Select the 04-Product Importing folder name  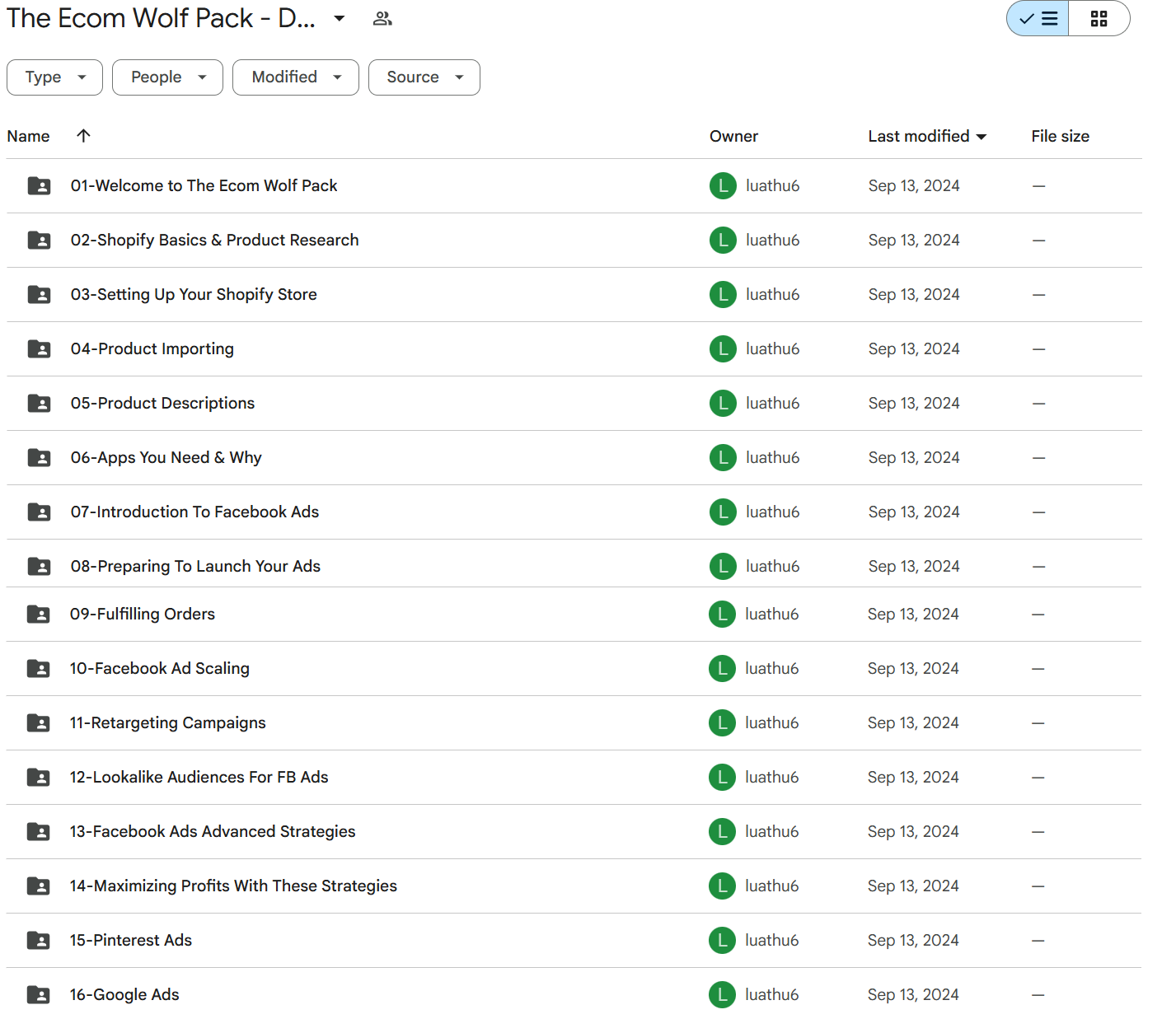point(152,348)
